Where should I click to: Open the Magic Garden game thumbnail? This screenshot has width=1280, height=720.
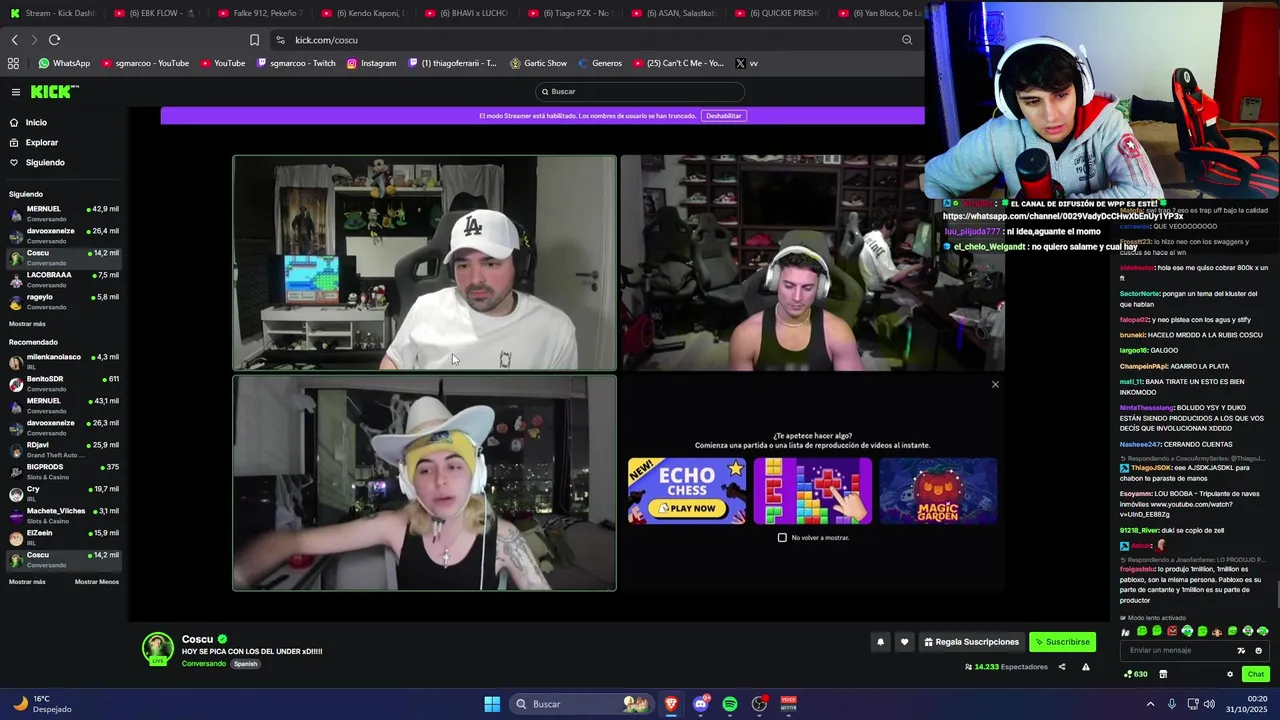point(938,491)
